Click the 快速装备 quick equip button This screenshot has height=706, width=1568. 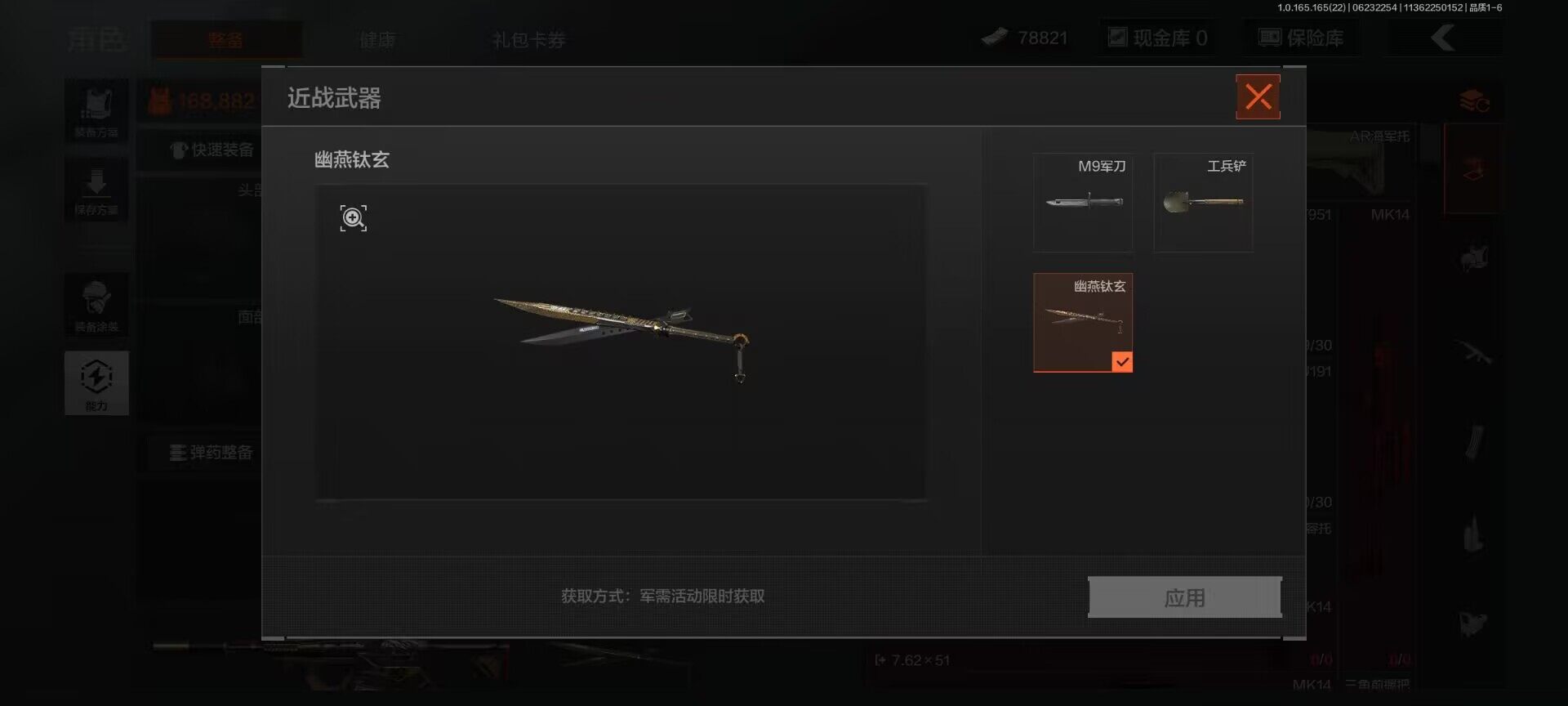[212, 150]
